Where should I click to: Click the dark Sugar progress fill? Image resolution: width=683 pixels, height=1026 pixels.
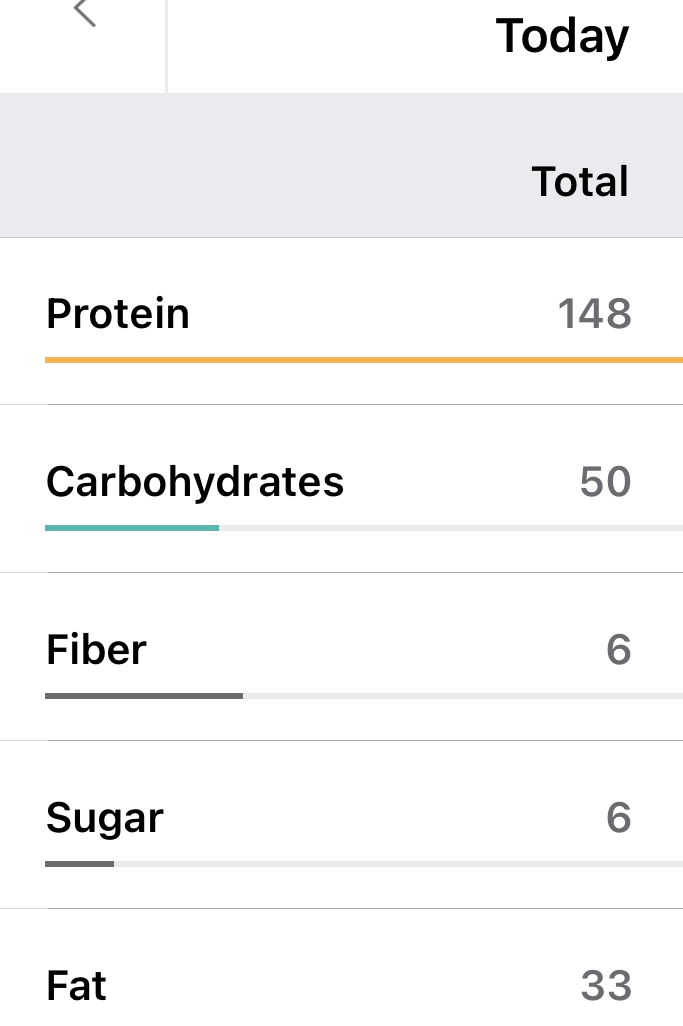coord(79,863)
